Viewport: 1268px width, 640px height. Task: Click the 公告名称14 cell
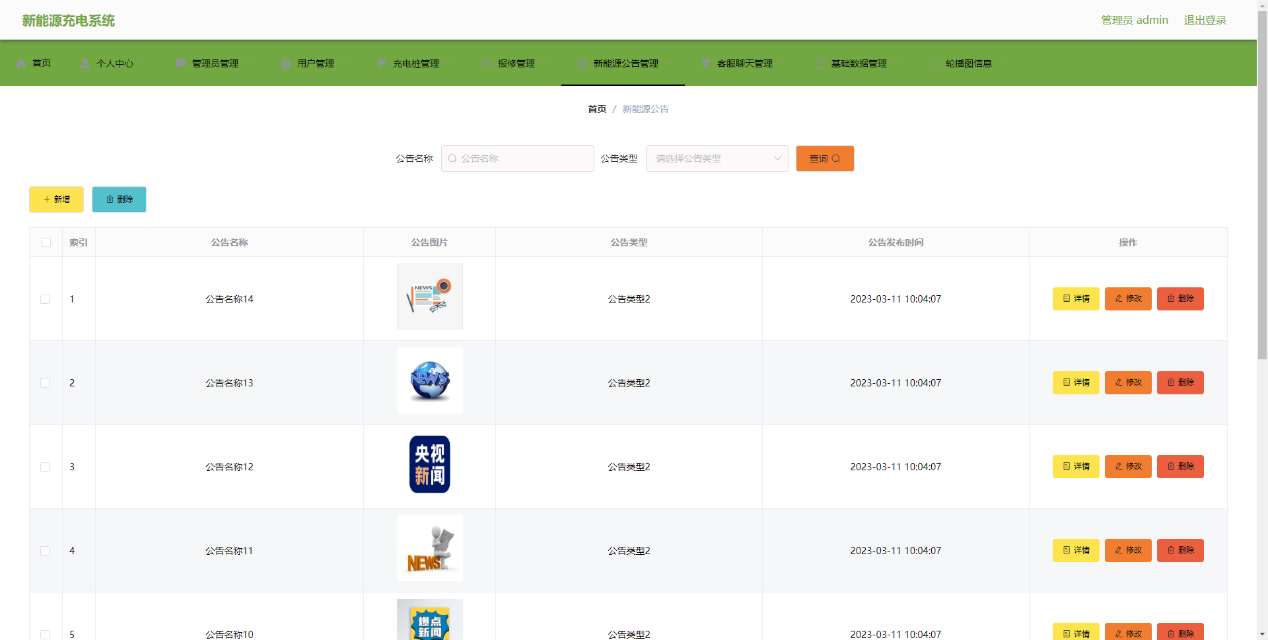[229, 299]
